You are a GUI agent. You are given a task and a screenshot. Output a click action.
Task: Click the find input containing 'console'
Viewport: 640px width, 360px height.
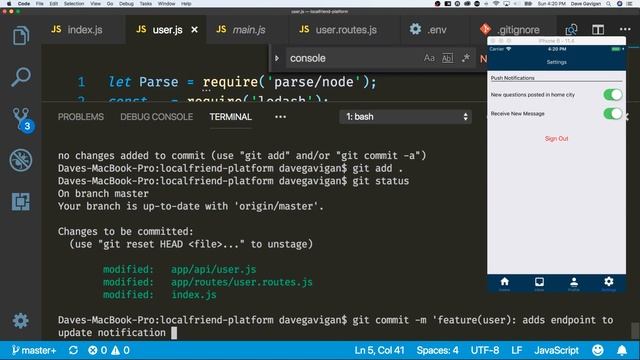click(x=353, y=58)
